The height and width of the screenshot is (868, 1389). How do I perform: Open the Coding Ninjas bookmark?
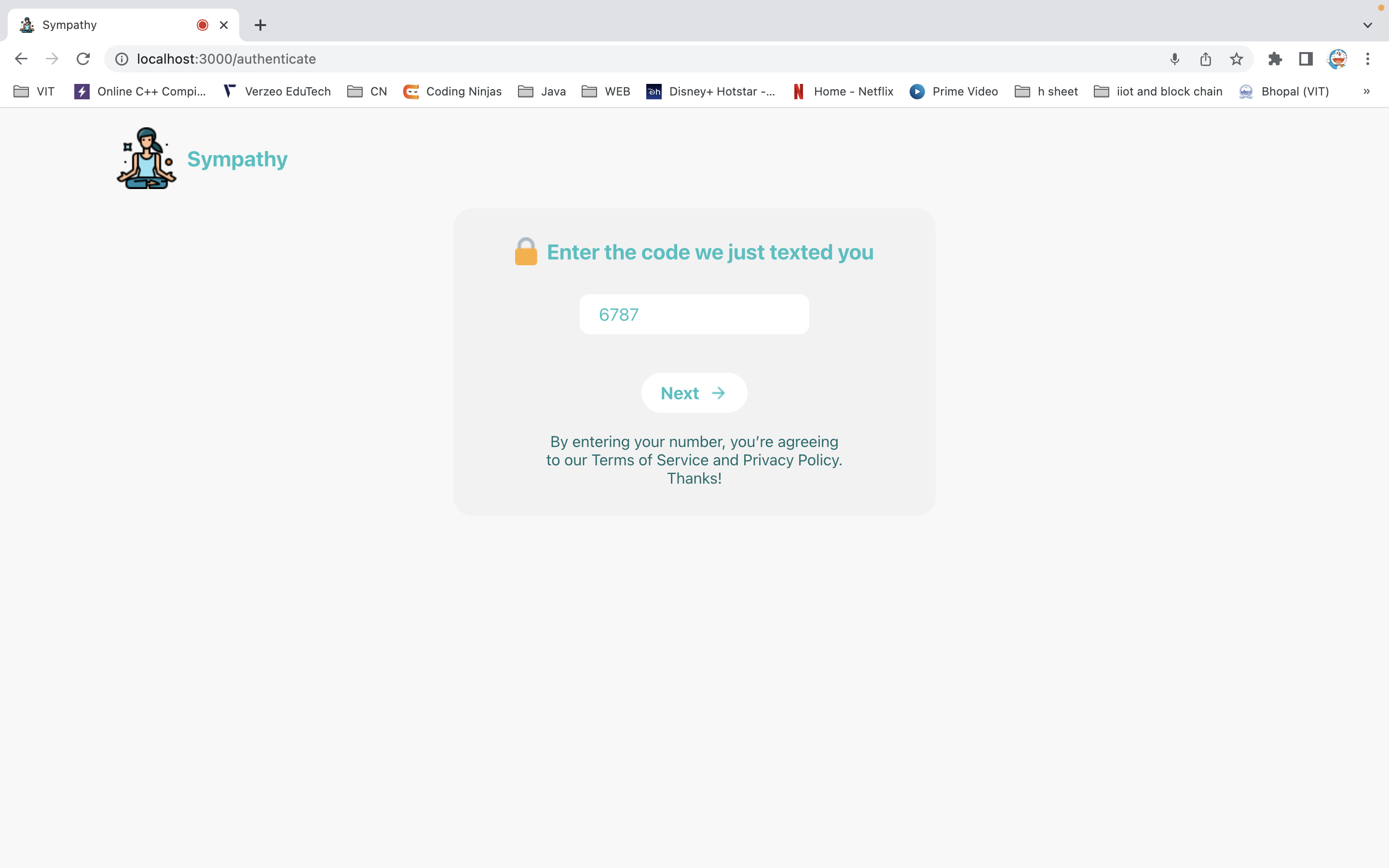pyautogui.click(x=452, y=91)
